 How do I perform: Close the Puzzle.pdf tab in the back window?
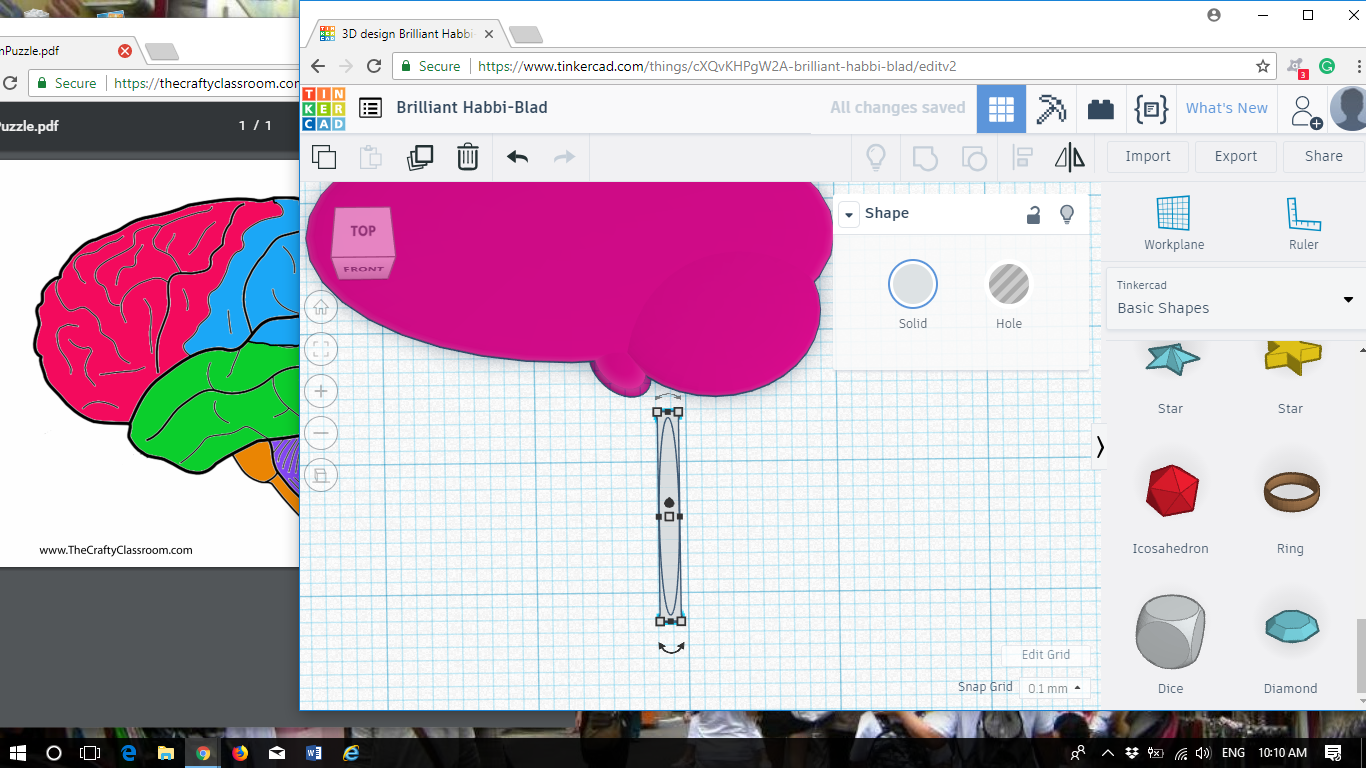point(125,51)
